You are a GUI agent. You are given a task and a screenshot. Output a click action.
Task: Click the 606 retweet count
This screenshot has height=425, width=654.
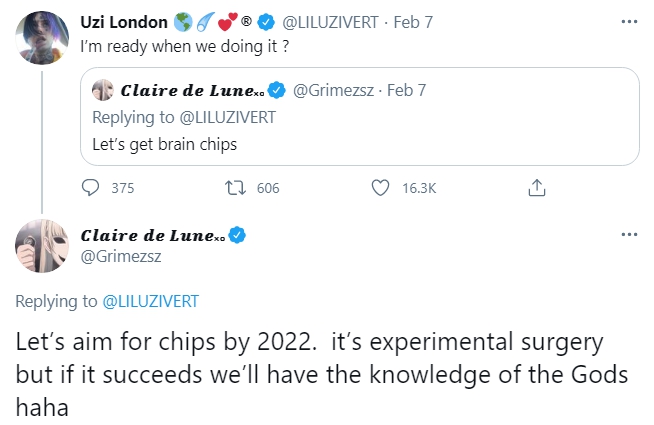(x=268, y=188)
